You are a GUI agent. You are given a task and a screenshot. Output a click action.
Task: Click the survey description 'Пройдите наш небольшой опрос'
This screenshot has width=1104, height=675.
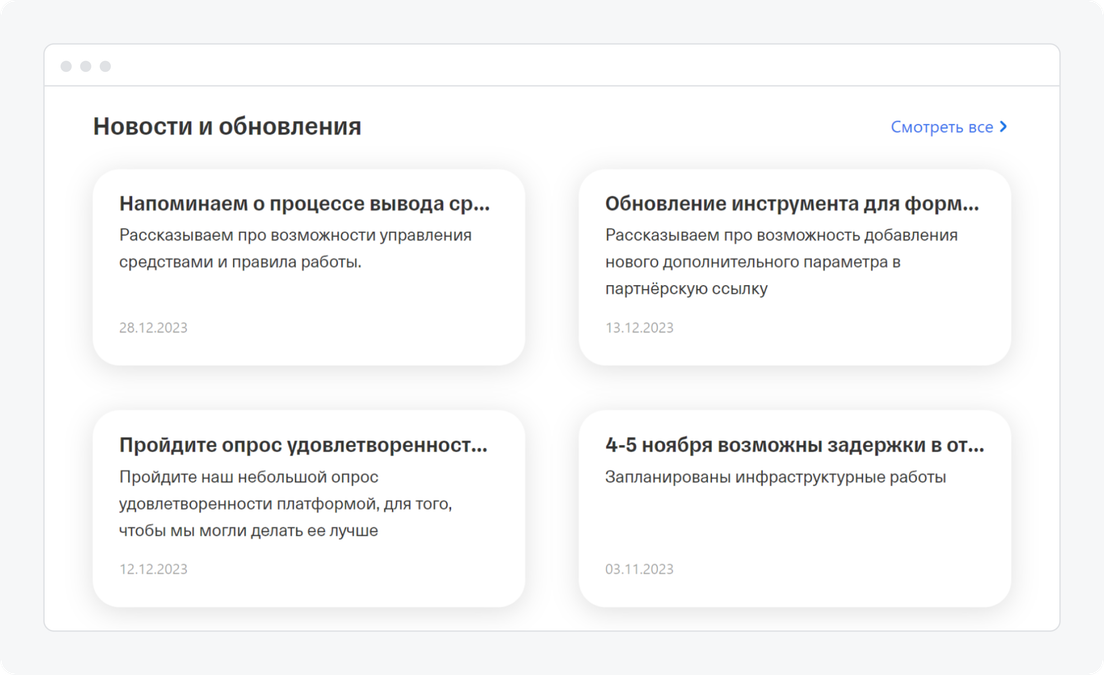click(285, 503)
